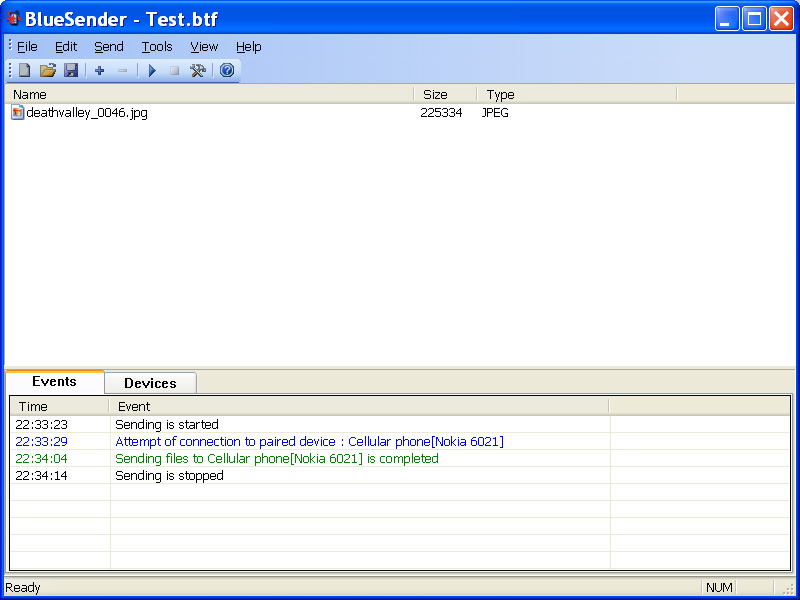800x600 pixels.
Task: Open a file list with folder icon
Action: point(47,70)
